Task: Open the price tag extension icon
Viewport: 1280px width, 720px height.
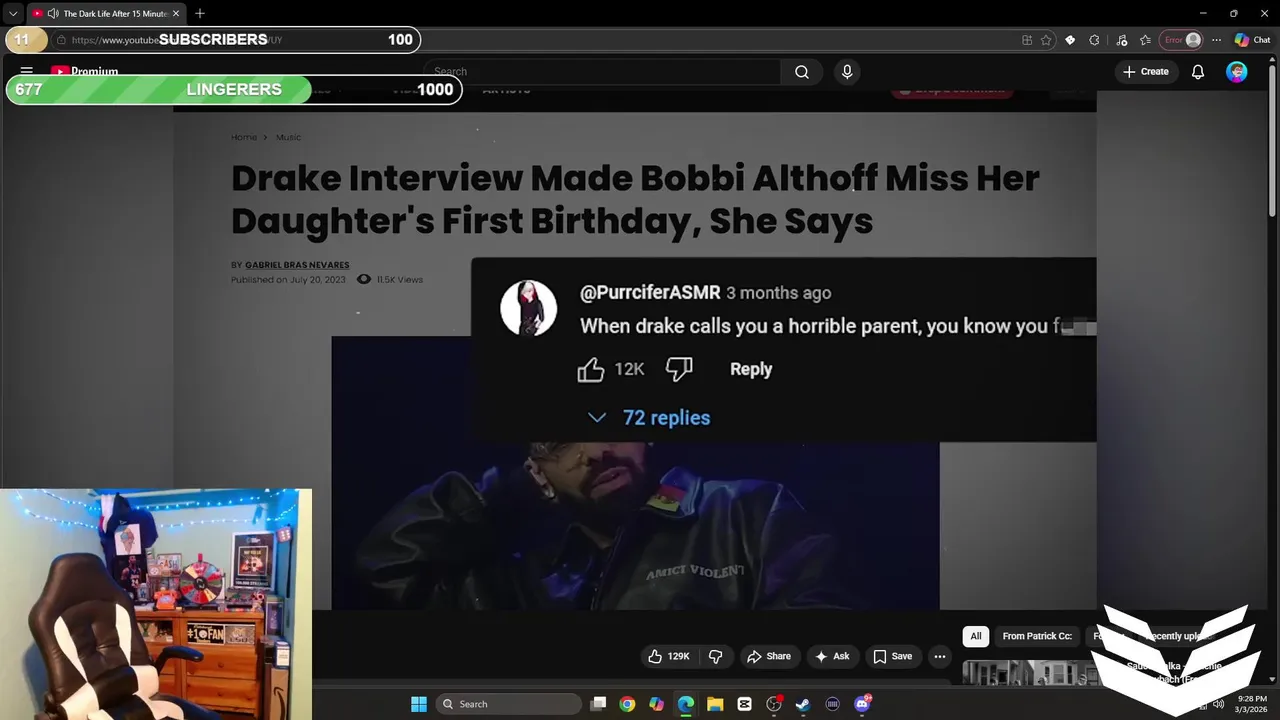Action: 1070,40
